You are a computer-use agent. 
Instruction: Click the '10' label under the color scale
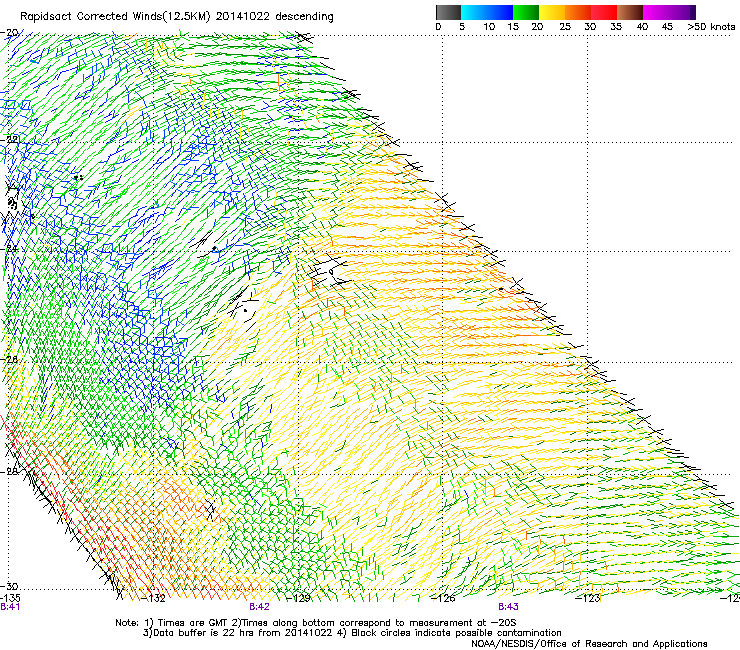click(x=489, y=27)
